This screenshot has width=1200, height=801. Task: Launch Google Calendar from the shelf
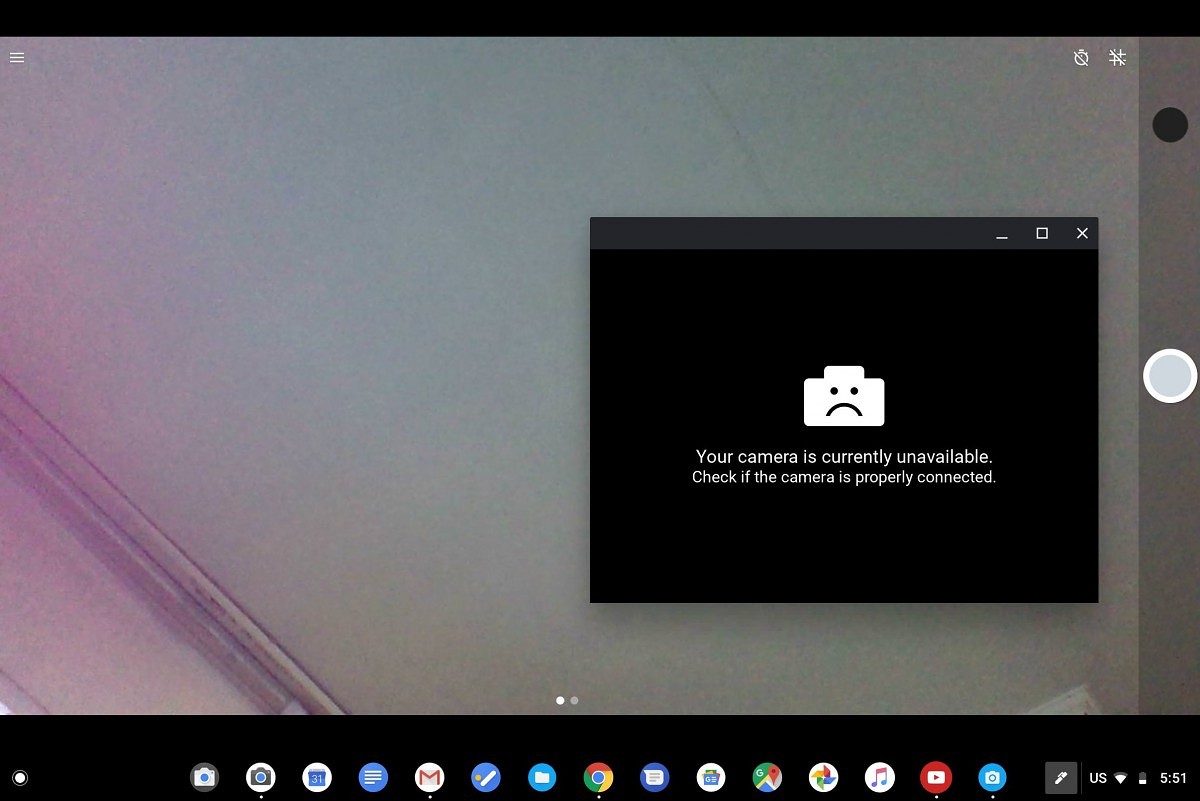click(317, 777)
